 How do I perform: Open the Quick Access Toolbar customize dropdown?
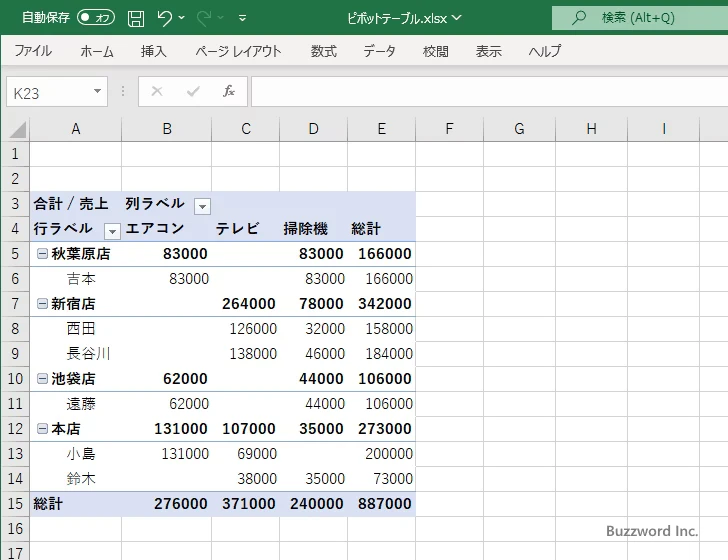pyautogui.click(x=242, y=19)
